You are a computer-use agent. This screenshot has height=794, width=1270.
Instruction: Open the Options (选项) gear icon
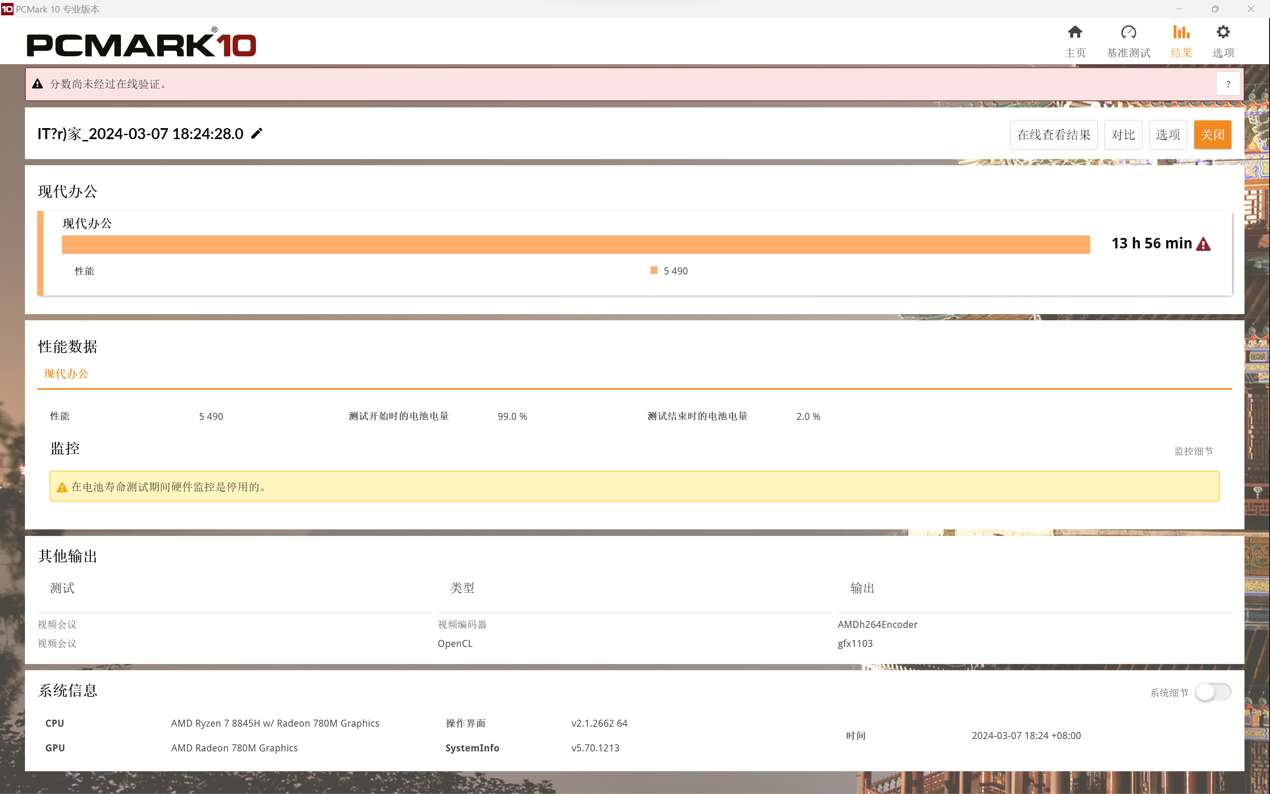click(1223, 33)
